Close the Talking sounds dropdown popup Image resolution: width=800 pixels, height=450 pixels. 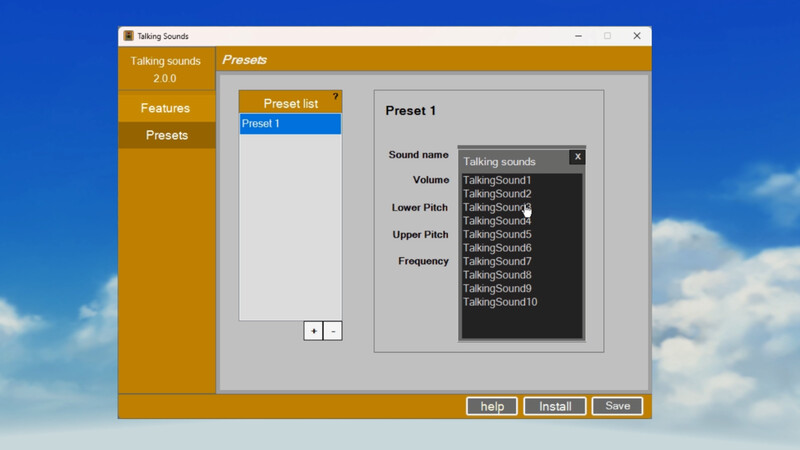click(577, 157)
